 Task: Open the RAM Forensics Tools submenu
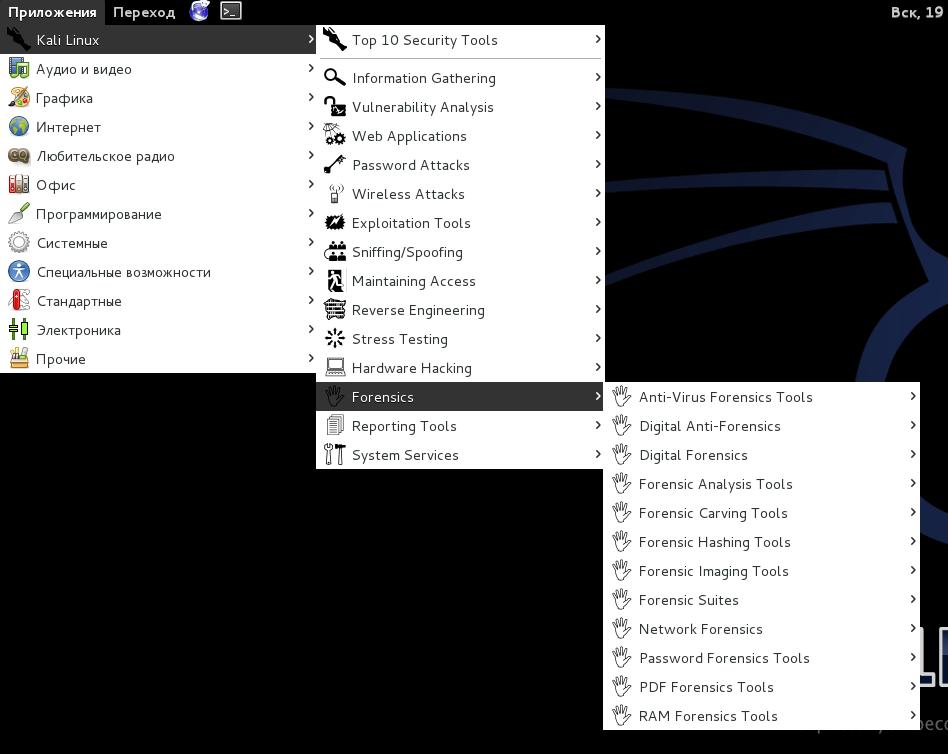(x=762, y=716)
